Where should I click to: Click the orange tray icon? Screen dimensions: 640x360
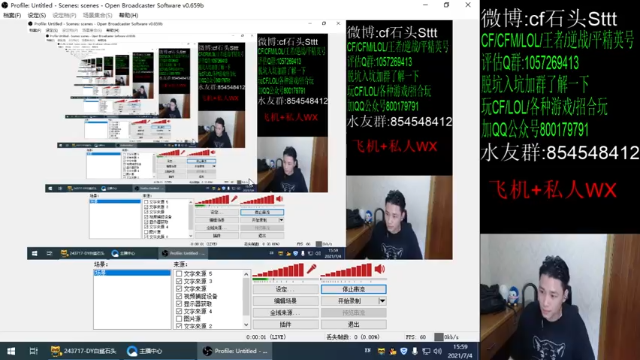click(x=393, y=351)
